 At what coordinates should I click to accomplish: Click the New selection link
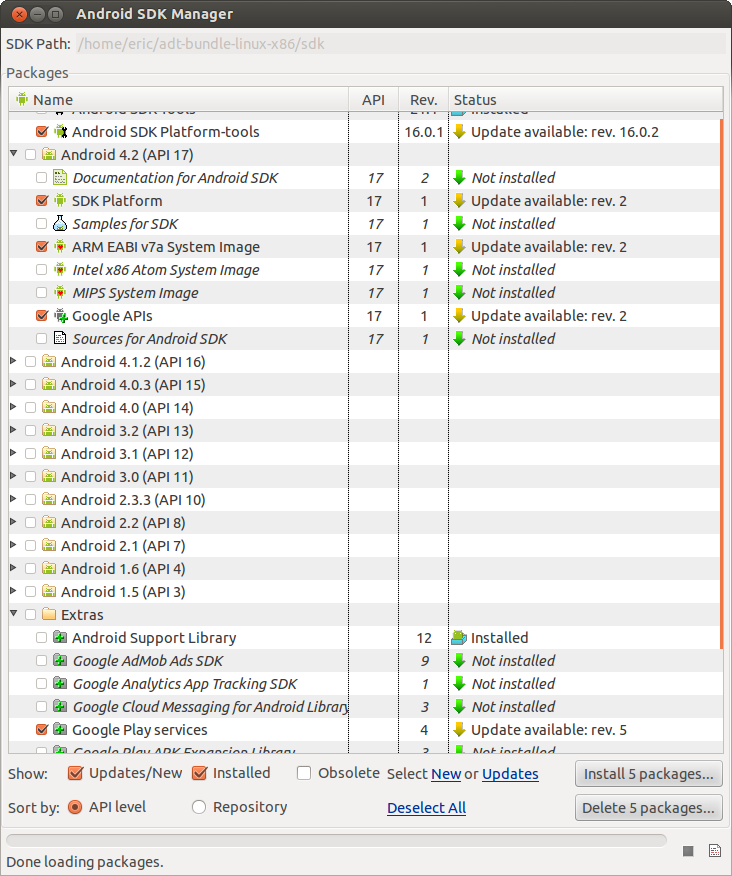click(446, 774)
